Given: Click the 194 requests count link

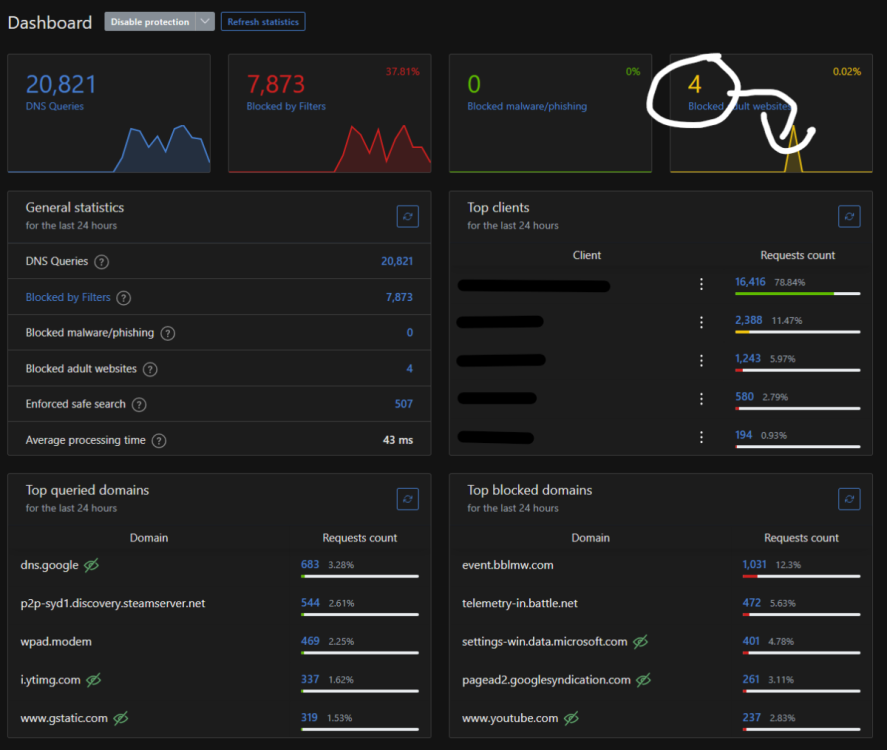Looking at the screenshot, I should (x=743, y=435).
